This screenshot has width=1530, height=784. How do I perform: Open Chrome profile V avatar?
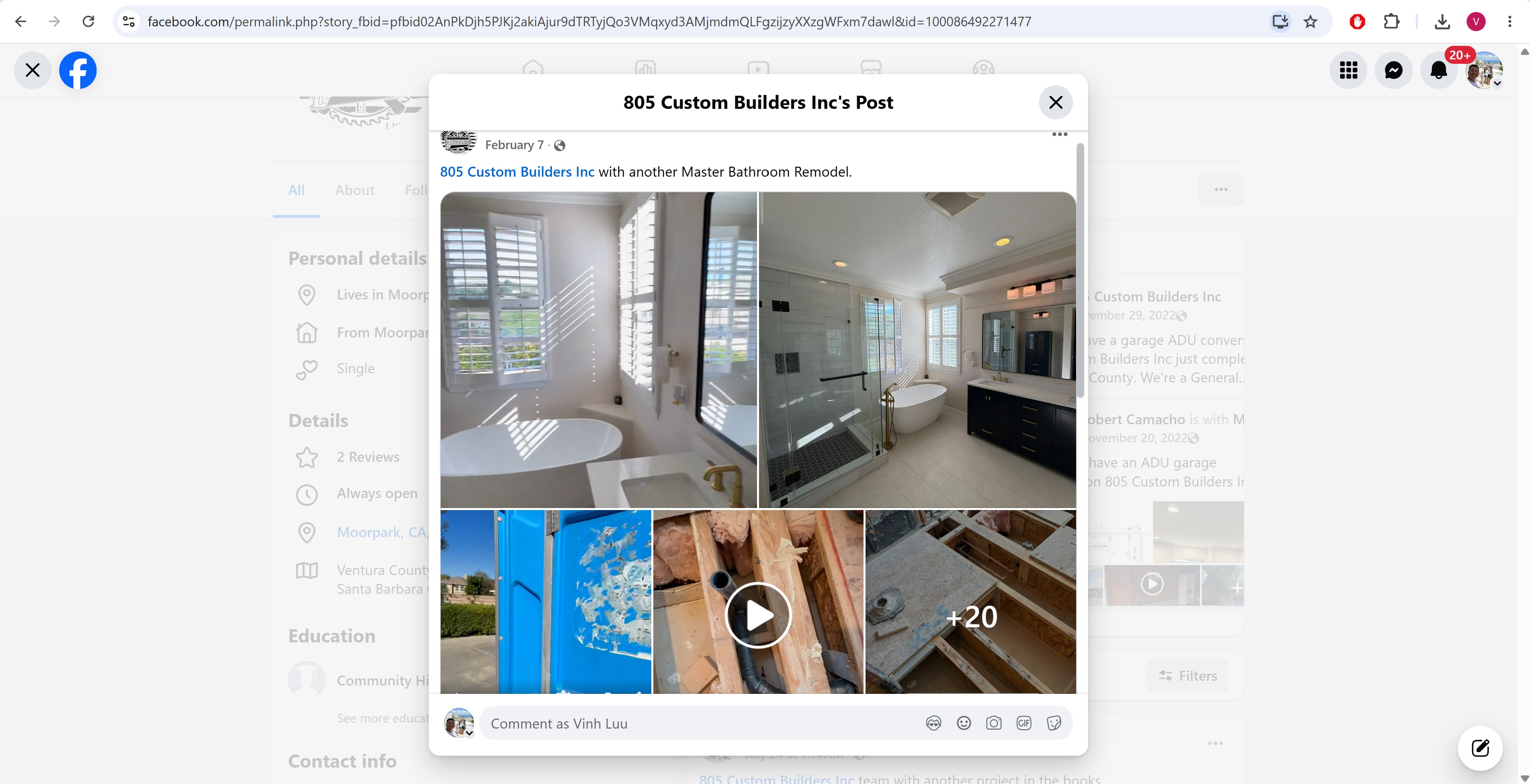pyautogui.click(x=1475, y=22)
